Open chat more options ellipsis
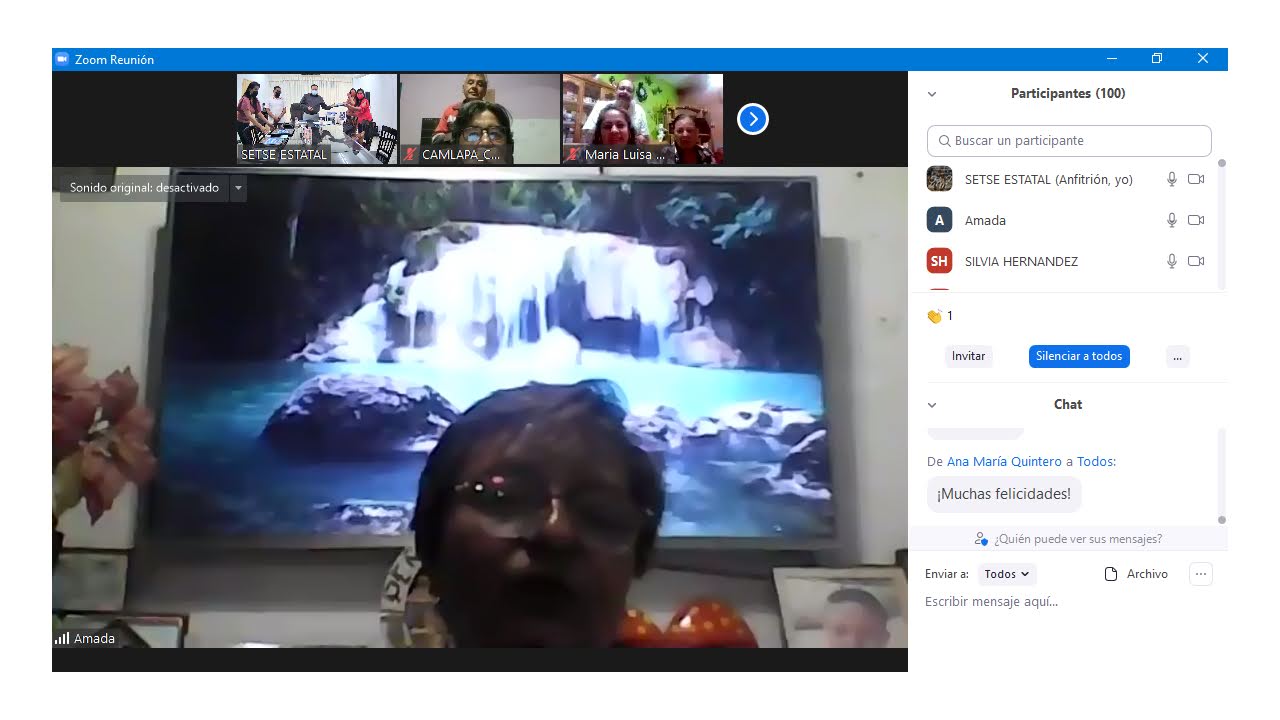Image resolution: width=1280 pixels, height=720 pixels. (1201, 574)
